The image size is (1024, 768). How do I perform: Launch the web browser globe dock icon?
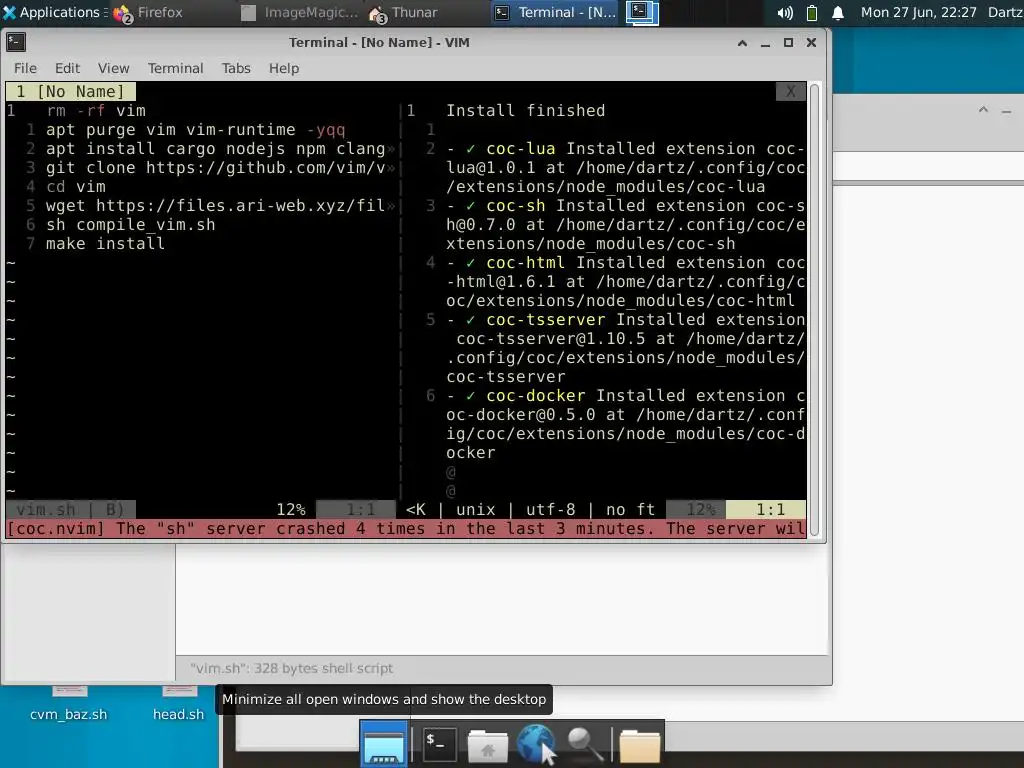[537, 743]
